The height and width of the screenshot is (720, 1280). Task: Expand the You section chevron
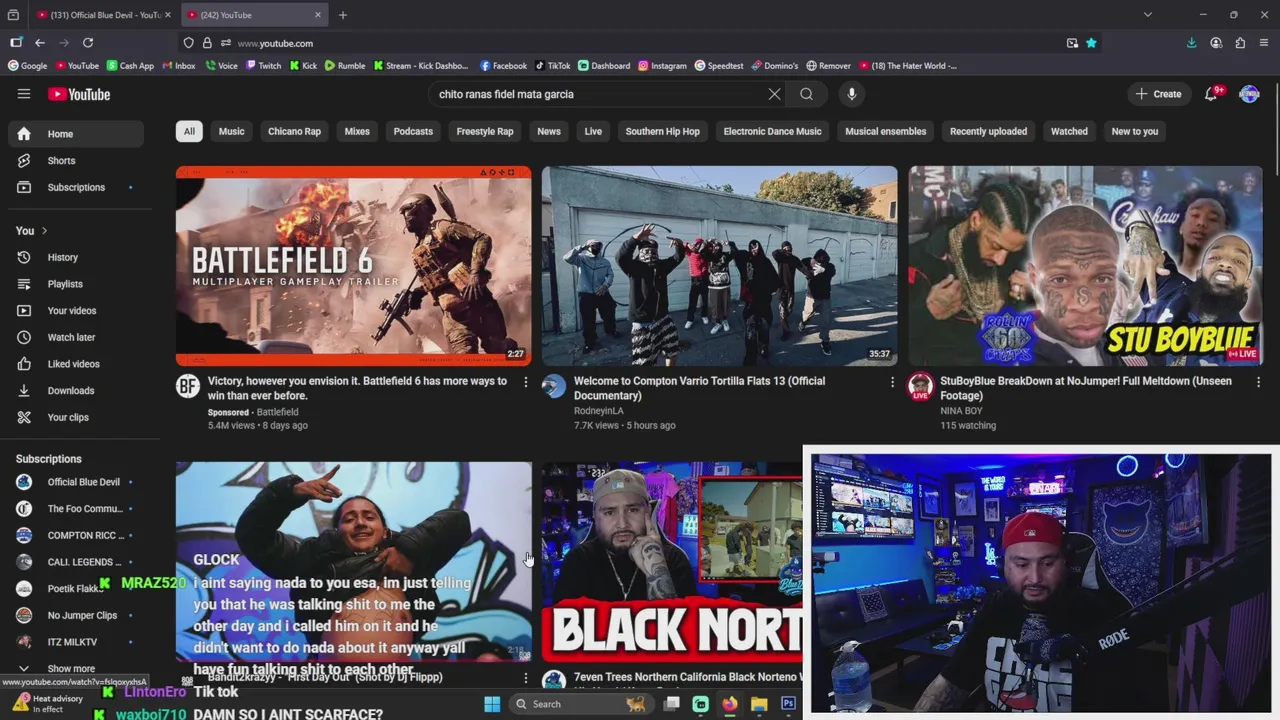click(x=44, y=231)
